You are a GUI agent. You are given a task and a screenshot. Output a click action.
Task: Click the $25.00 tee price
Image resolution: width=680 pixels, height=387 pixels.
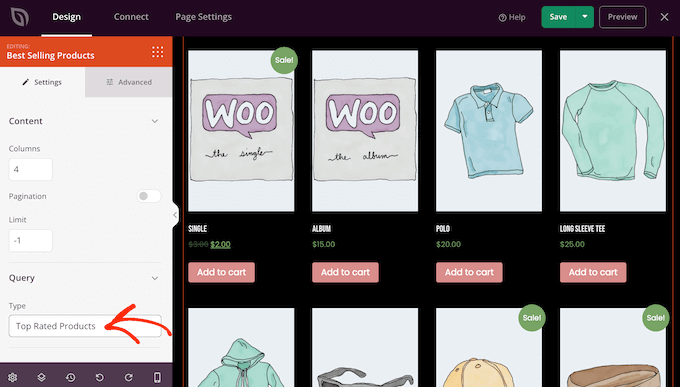(572, 244)
